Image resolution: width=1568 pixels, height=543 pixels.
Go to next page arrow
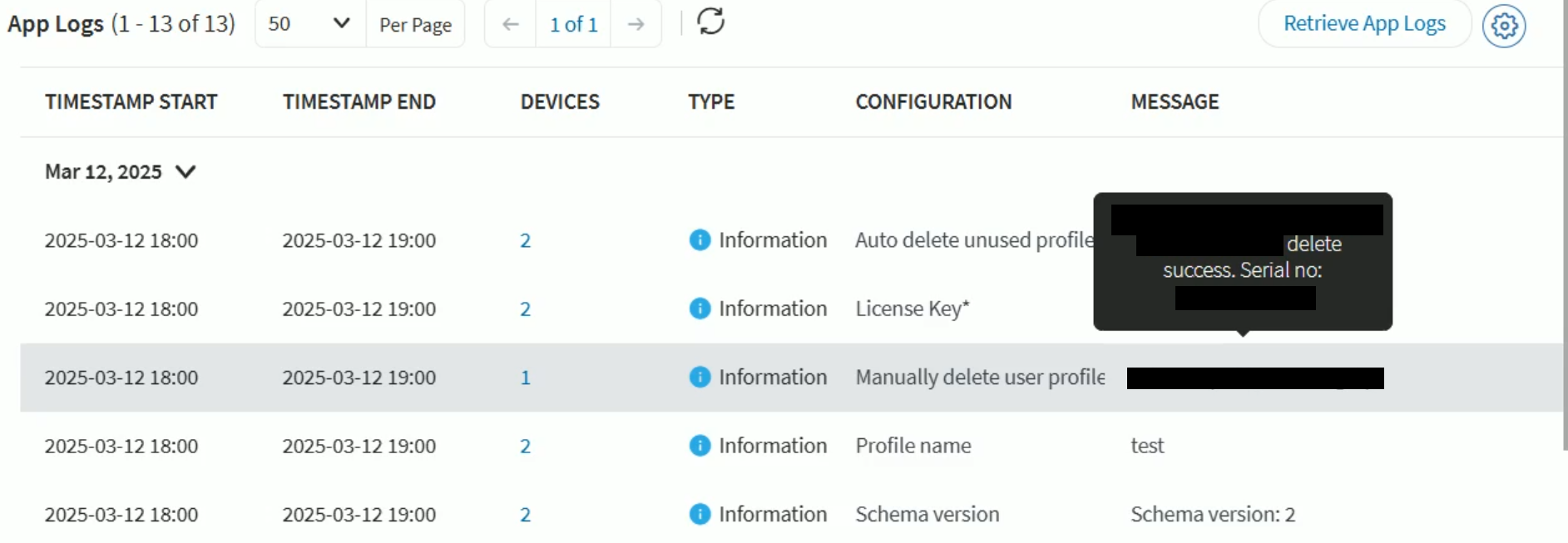coord(636,24)
